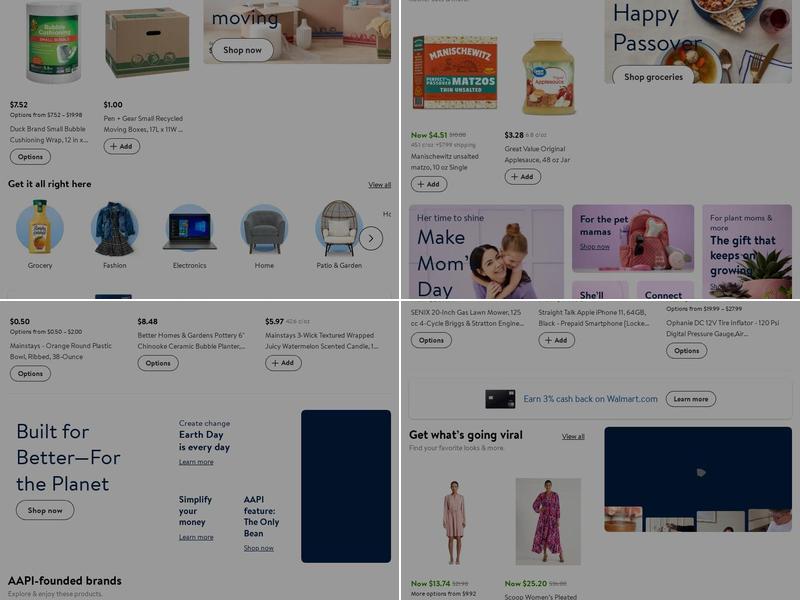Image resolution: width=800 pixels, height=600 pixels.
Task: Click Shop now under Built for Better
Action: tap(45, 510)
